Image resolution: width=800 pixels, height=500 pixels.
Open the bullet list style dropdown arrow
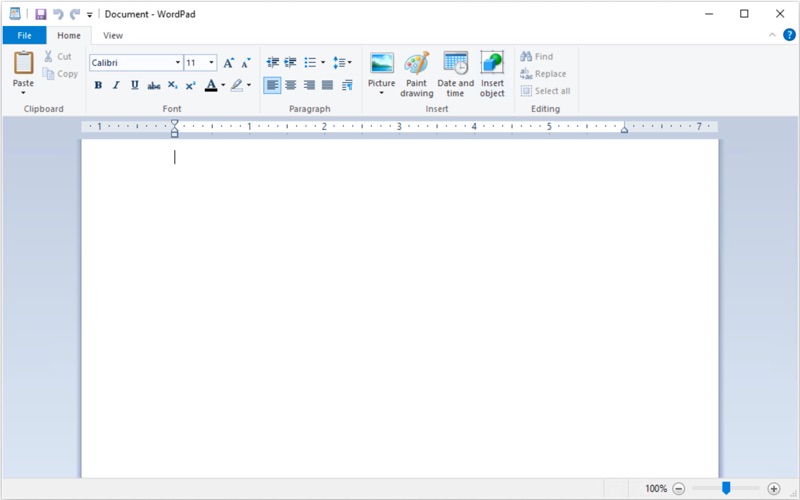pos(323,62)
